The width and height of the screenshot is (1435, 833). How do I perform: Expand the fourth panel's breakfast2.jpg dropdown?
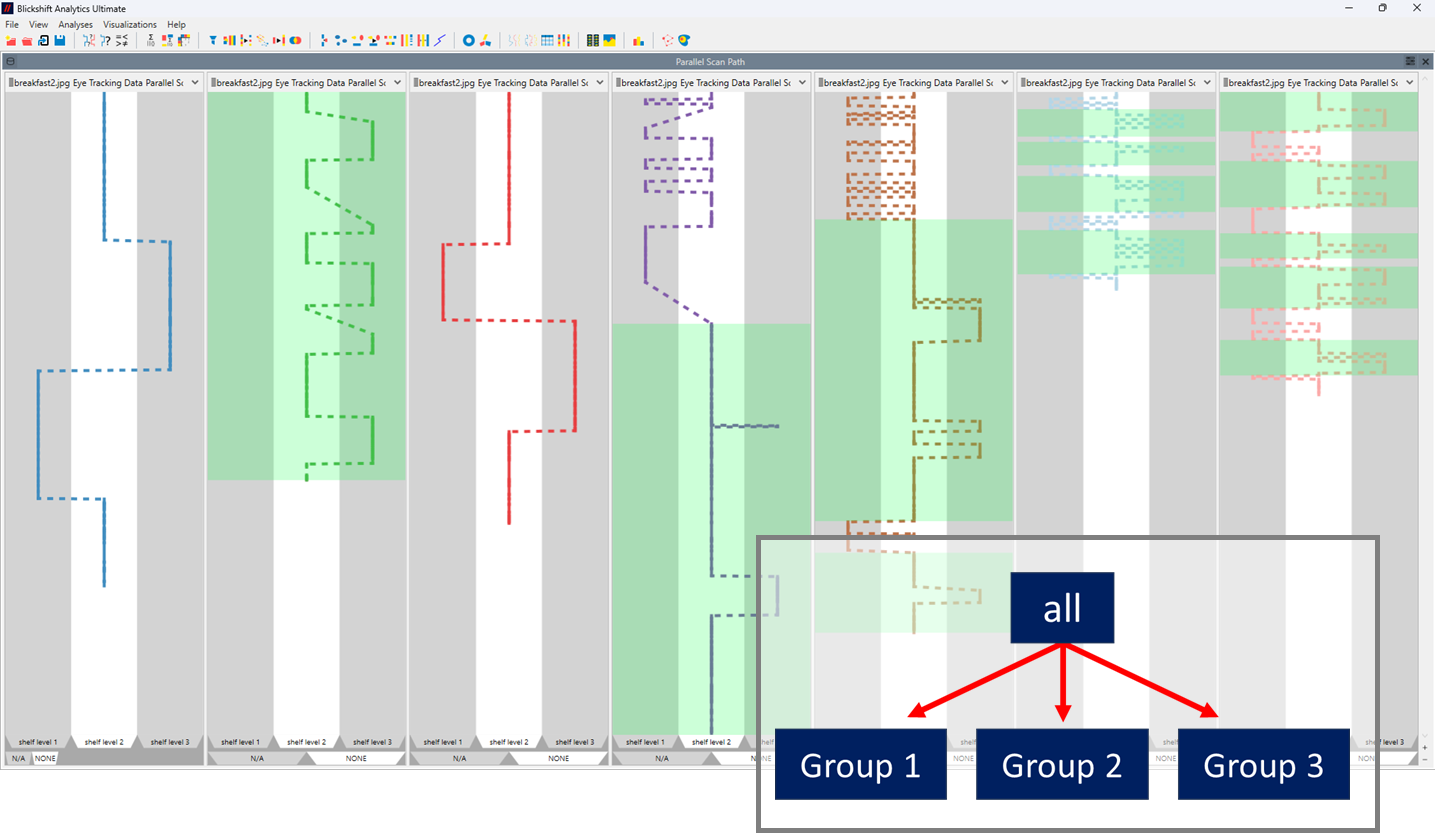click(802, 83)
